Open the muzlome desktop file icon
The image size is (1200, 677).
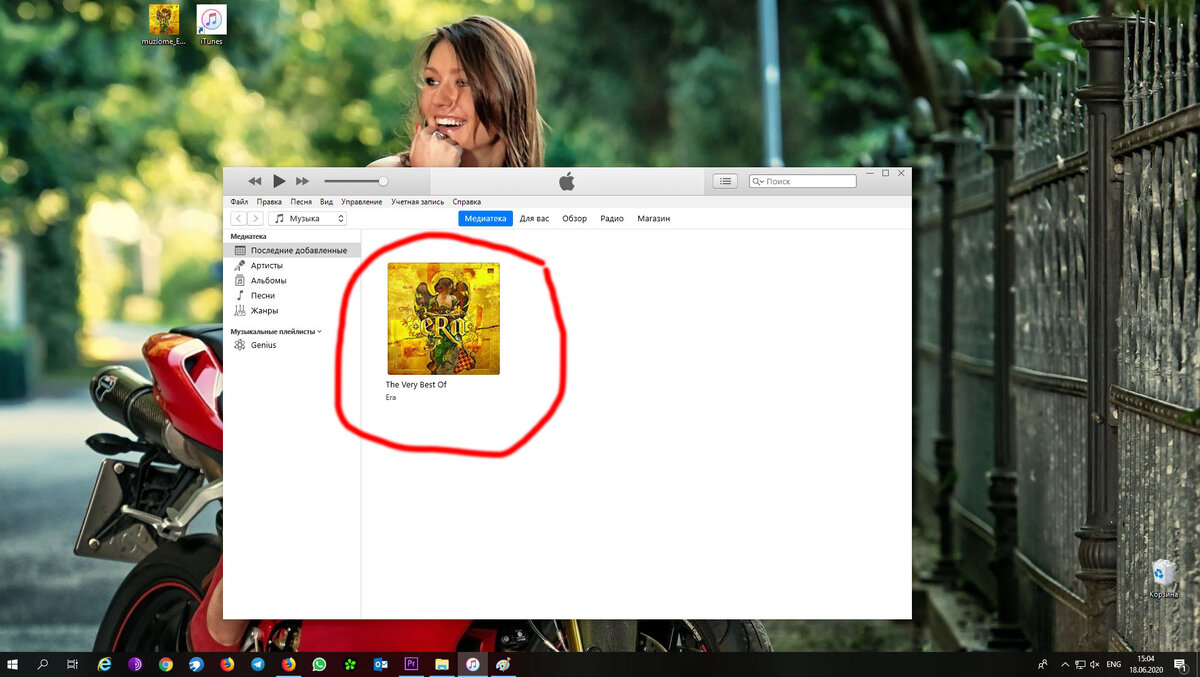[x=164, y=25]
